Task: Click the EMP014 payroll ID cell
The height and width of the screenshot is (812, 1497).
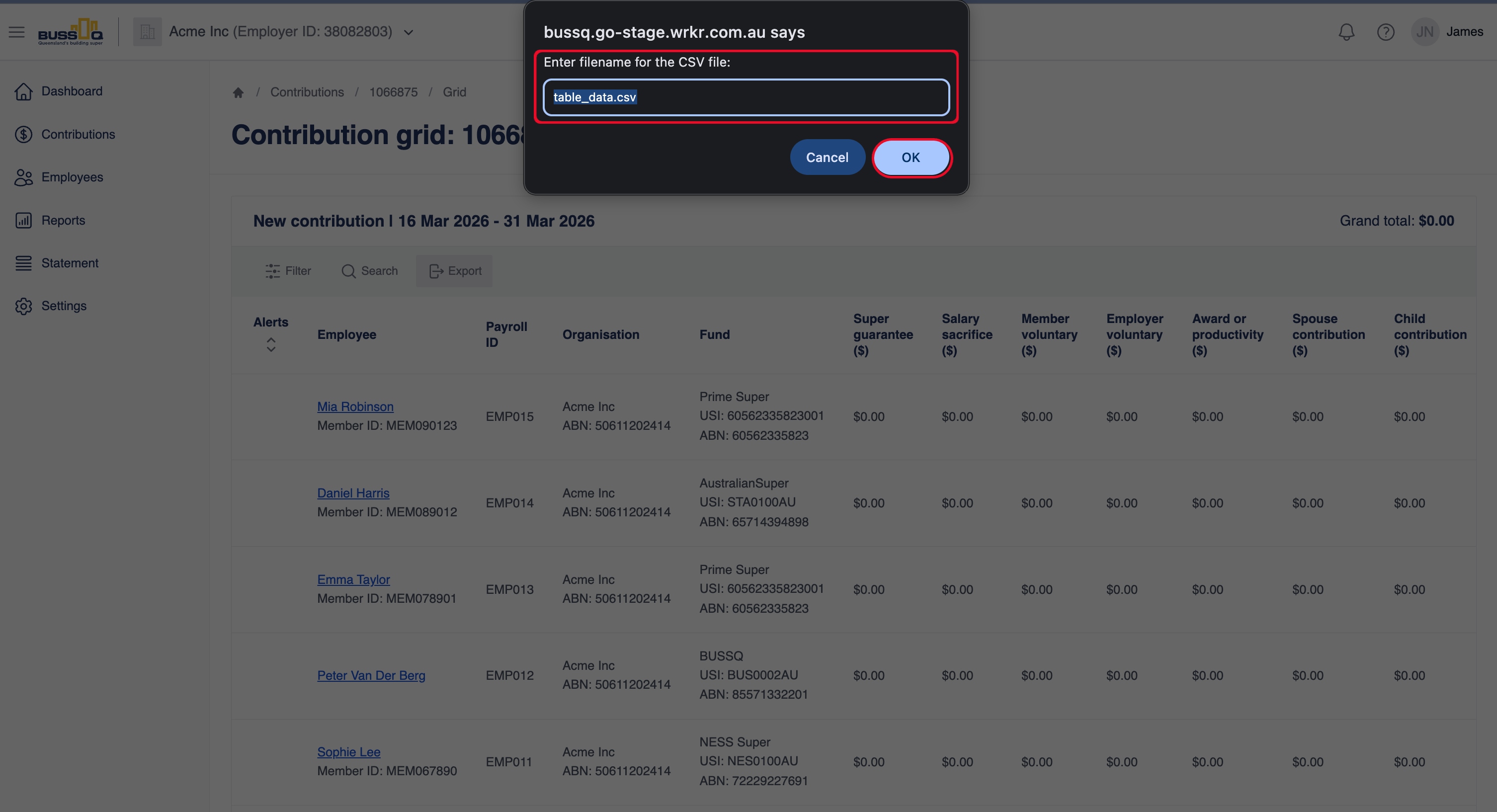Action: point(509,503)
